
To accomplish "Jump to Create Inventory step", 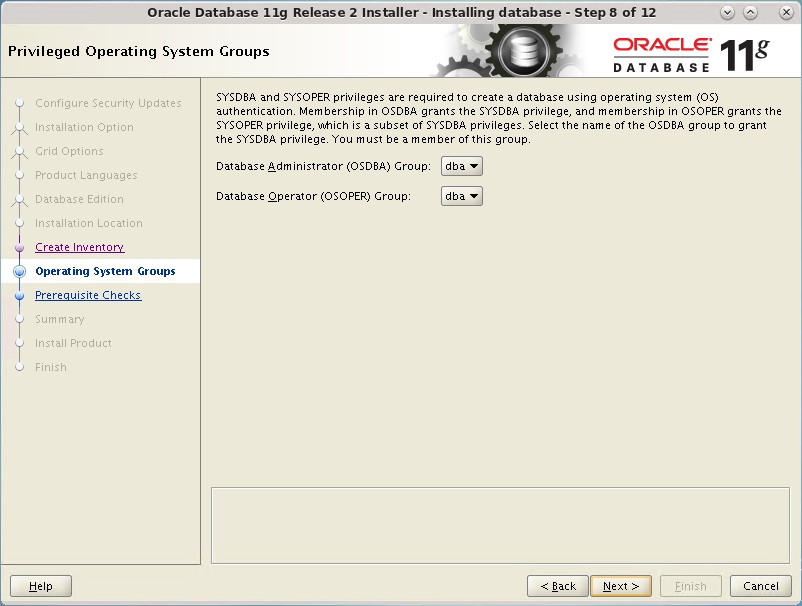I will 80,247.
